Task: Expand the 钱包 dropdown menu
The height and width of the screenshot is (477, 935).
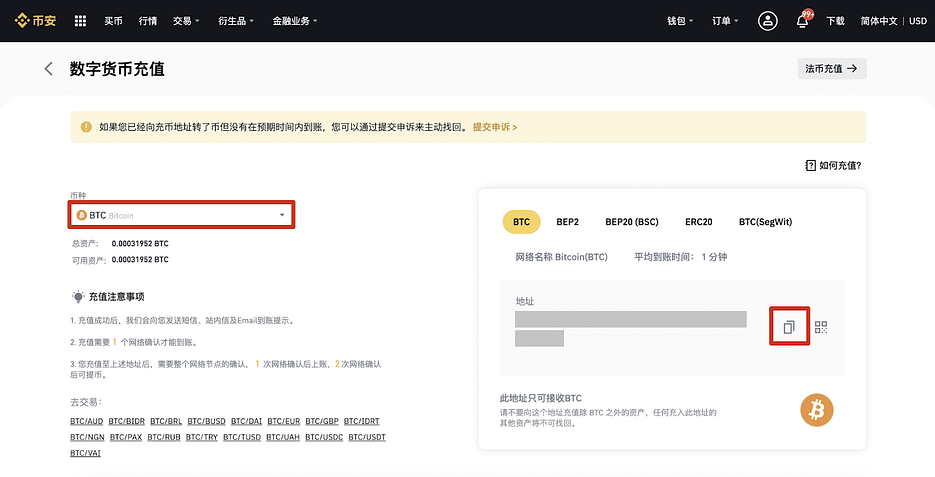Action: point(680,21)
